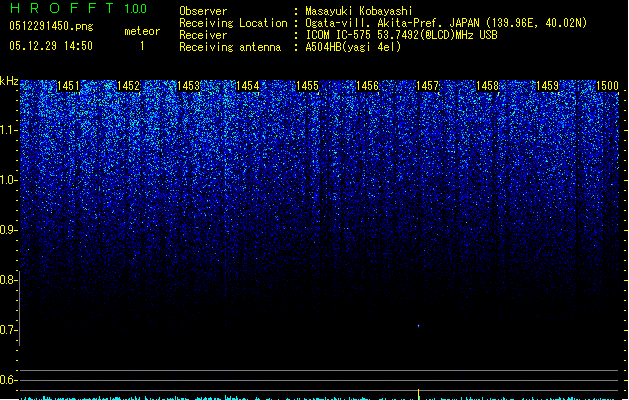Screen dimensions: 629x400
Task: Click the 1500 time marker
Action: pos(607,87)
